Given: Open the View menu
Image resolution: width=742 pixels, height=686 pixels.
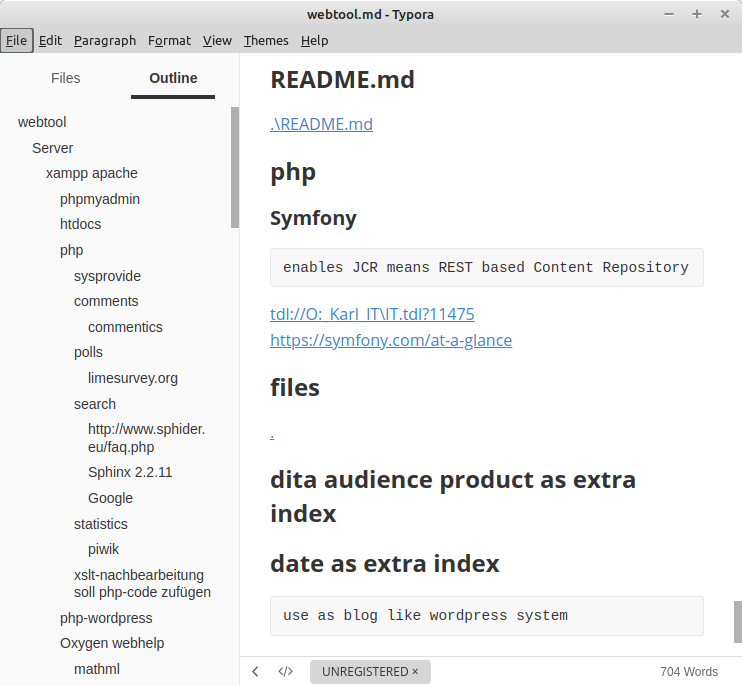Looking at the screenshot, I should coord(217,41).
